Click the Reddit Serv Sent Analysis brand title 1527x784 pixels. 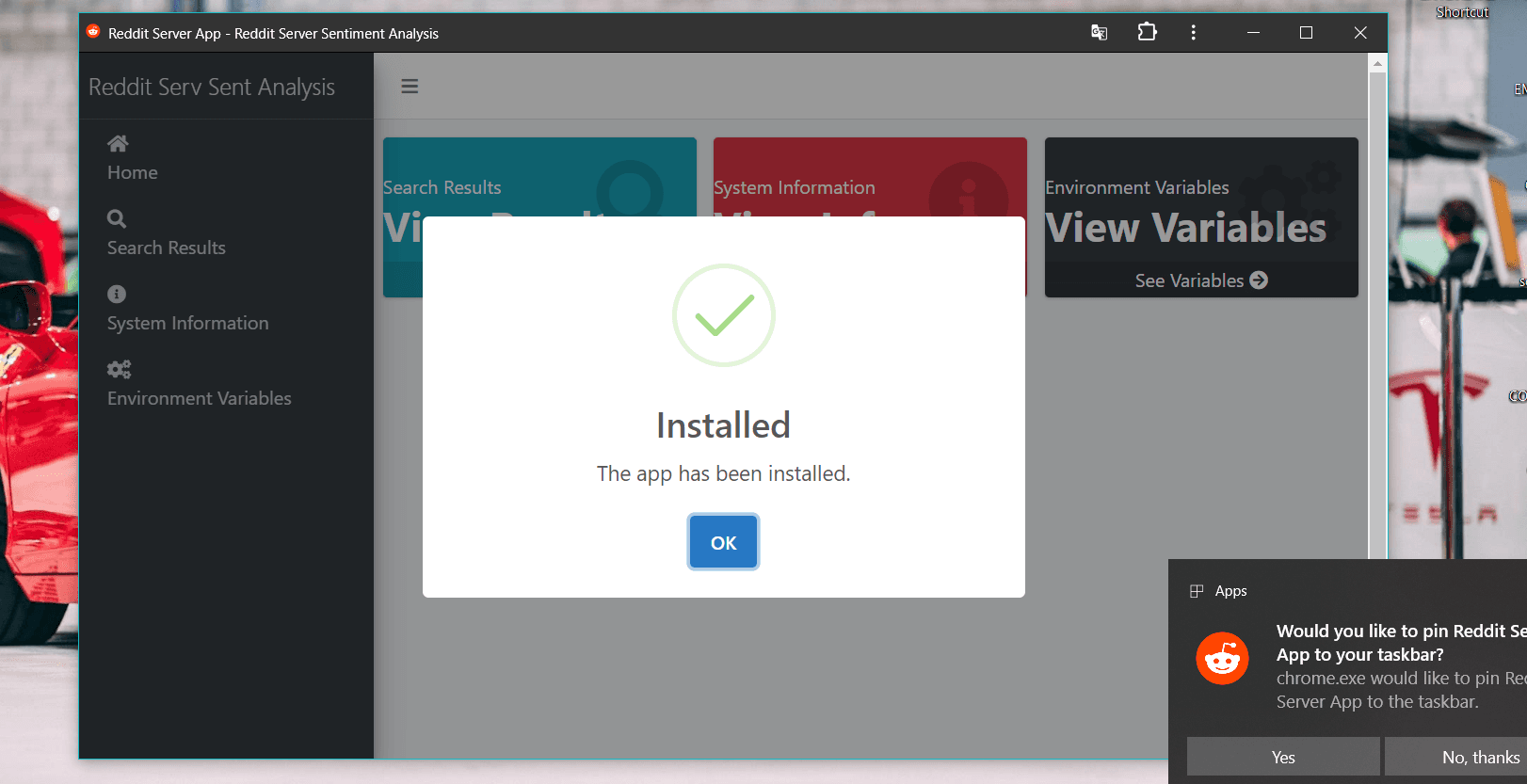pos(212,87)
